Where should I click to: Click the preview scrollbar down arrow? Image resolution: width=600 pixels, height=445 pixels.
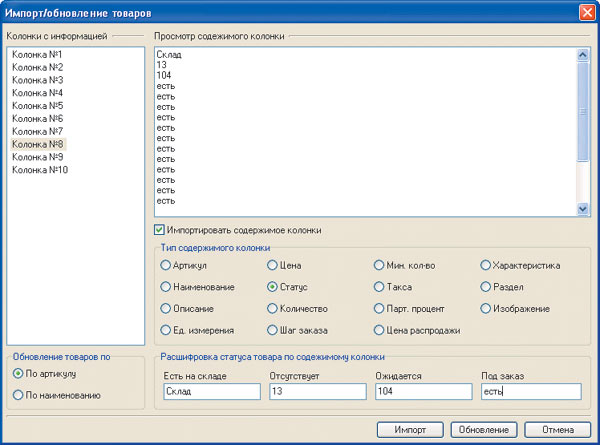[582, 209]
